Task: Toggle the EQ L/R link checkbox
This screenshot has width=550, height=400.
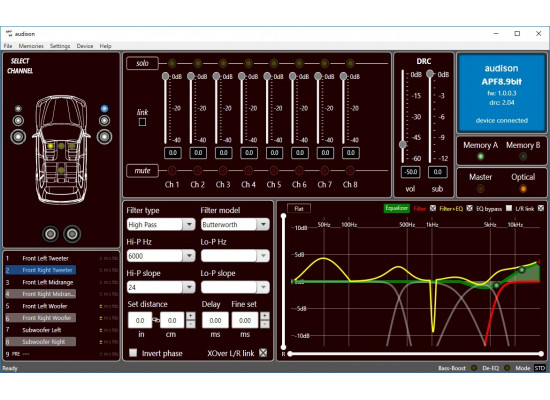Action: click(541, 208)
